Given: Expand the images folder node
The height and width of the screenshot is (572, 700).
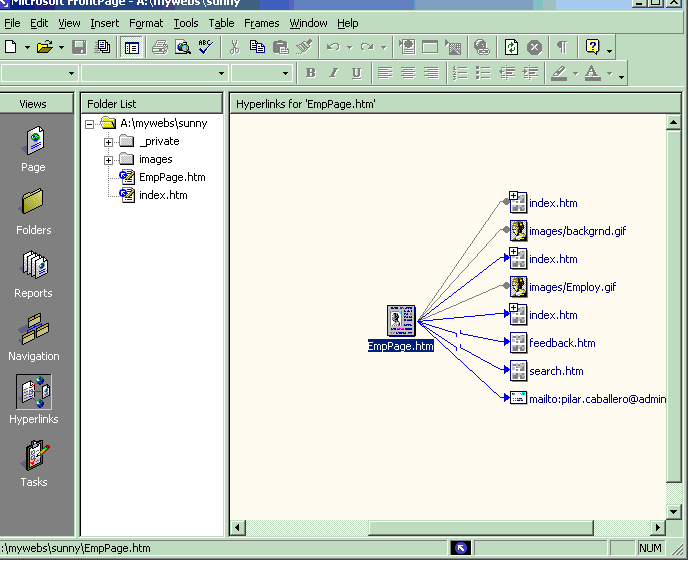Looking at the screenshot, I should click(x=109, y=160).
